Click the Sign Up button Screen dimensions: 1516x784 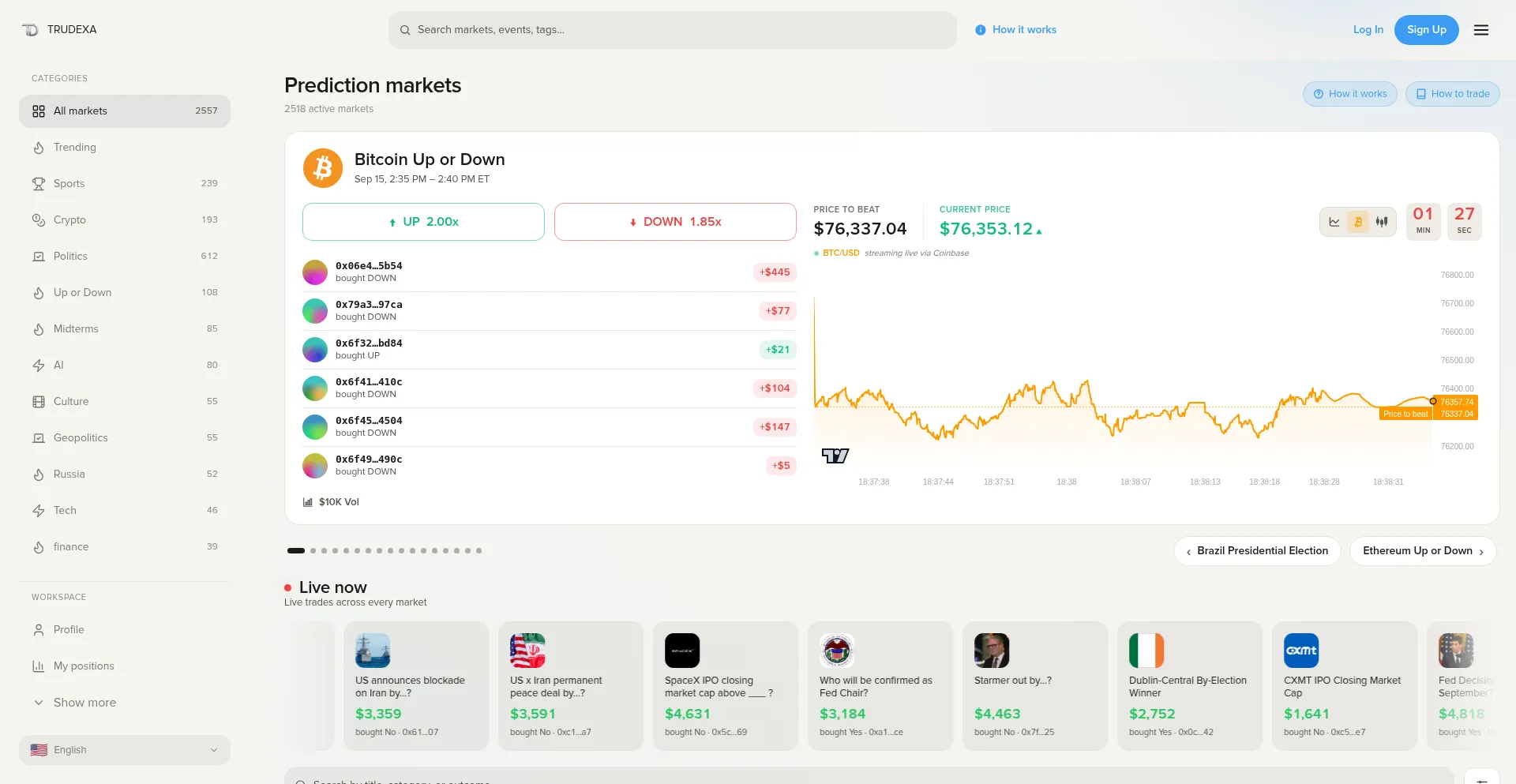click(1427, 30)
